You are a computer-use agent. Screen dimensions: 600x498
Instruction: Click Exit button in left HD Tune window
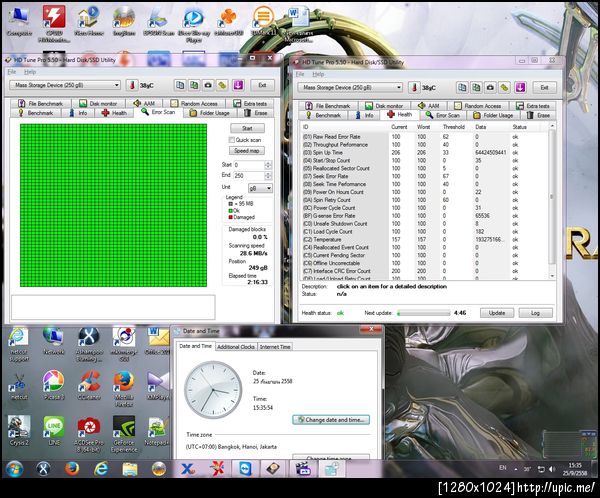pyautogui.click(x=262, y=85)
